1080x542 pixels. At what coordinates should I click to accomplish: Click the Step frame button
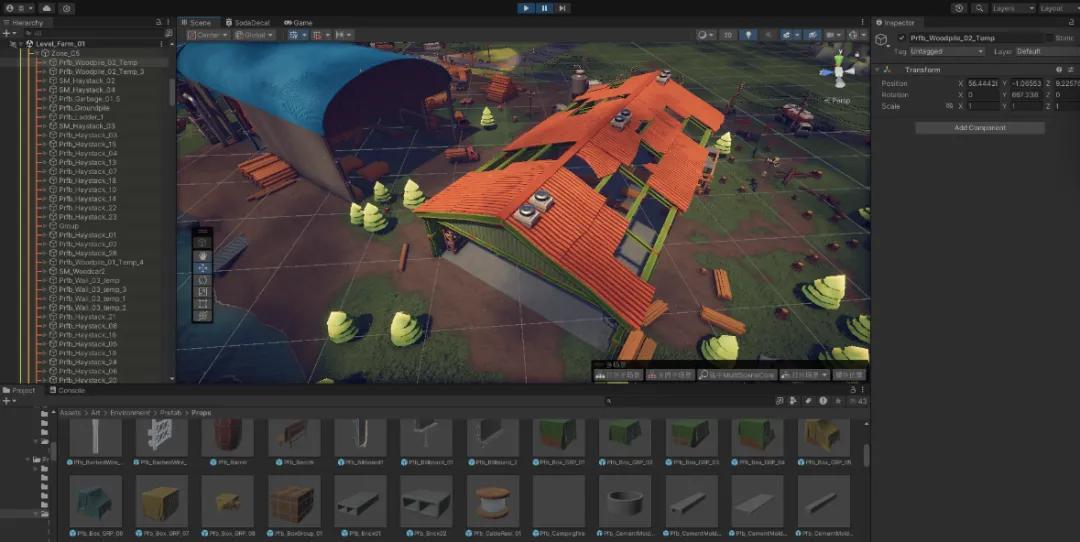[x=563, y=8]
